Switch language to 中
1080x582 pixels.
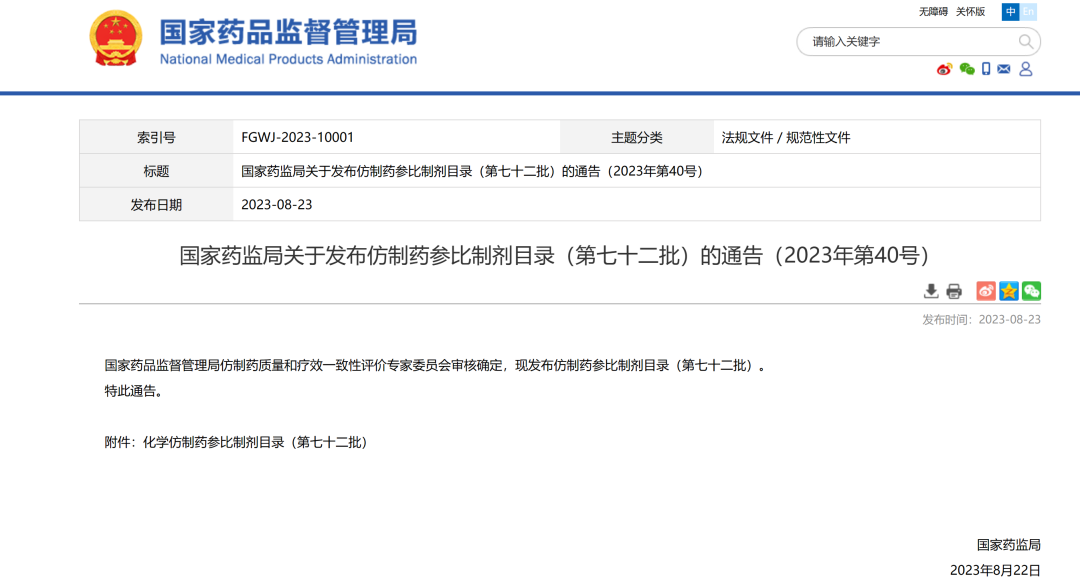point(1010,12)
